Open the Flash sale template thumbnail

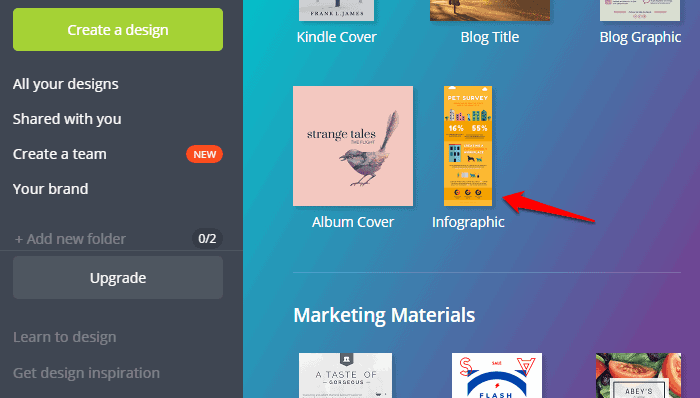[497, 375]
